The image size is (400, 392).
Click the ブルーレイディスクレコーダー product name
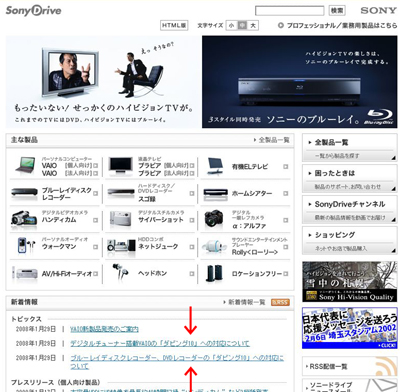pos(66,193)
